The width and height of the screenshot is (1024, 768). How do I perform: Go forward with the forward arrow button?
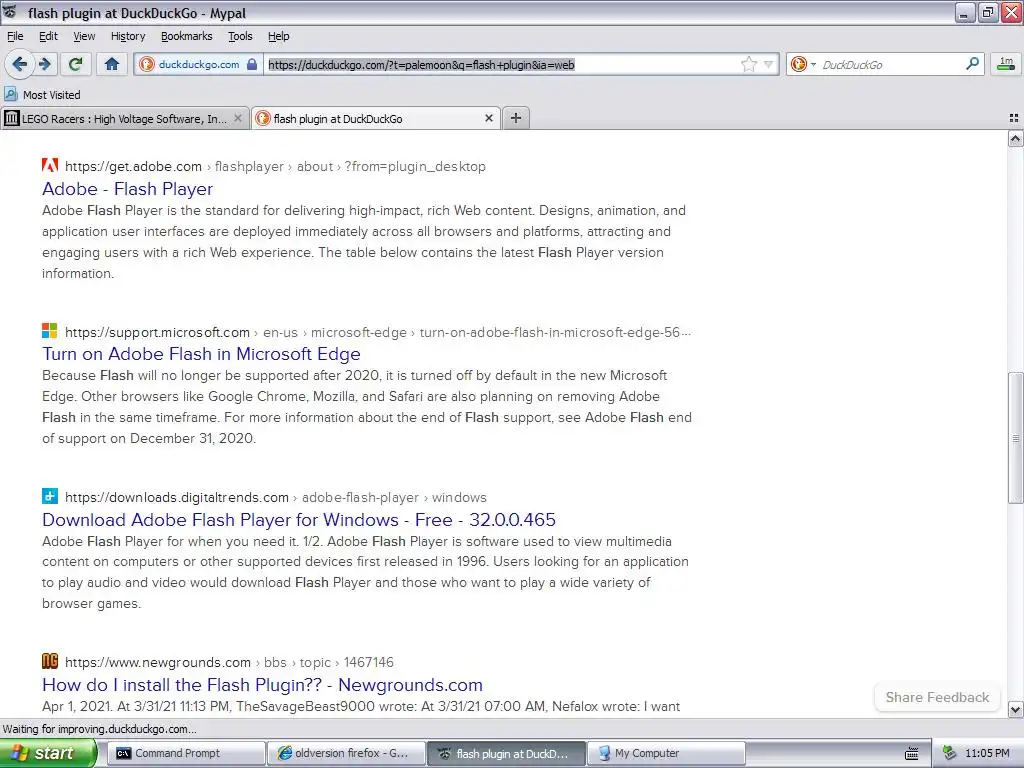tap(45, 64)
